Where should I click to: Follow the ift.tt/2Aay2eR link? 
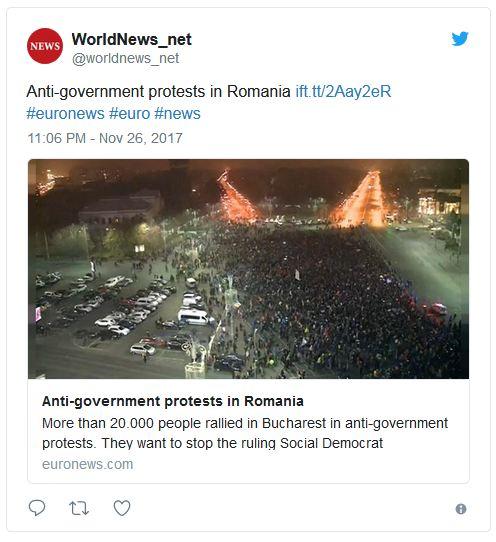(343, 92)
